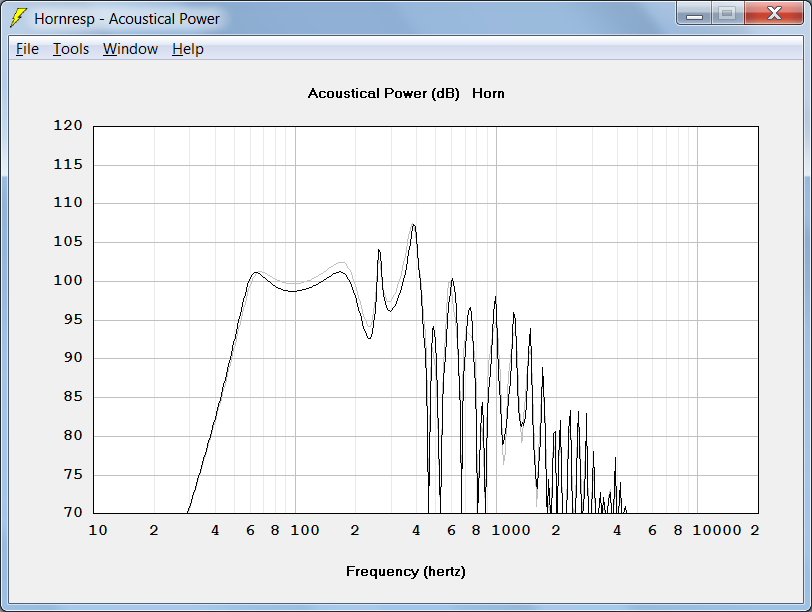Click the 105 value on vertical axis
Screen dimensions: 812x612
tap(68, 241)
